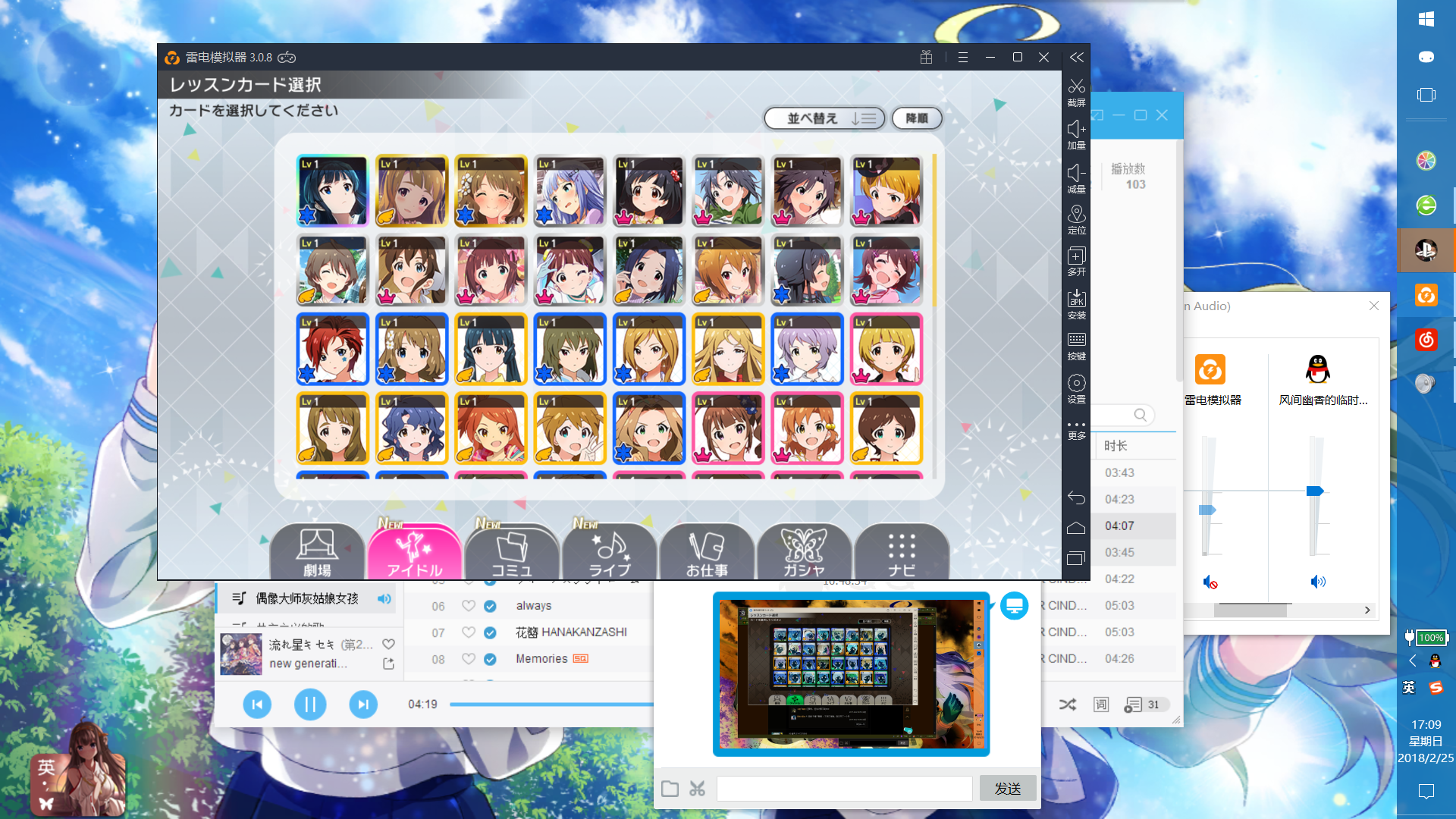Open the Windows Task View icon
1456x819 pixels.
(x=1426, y=95)
